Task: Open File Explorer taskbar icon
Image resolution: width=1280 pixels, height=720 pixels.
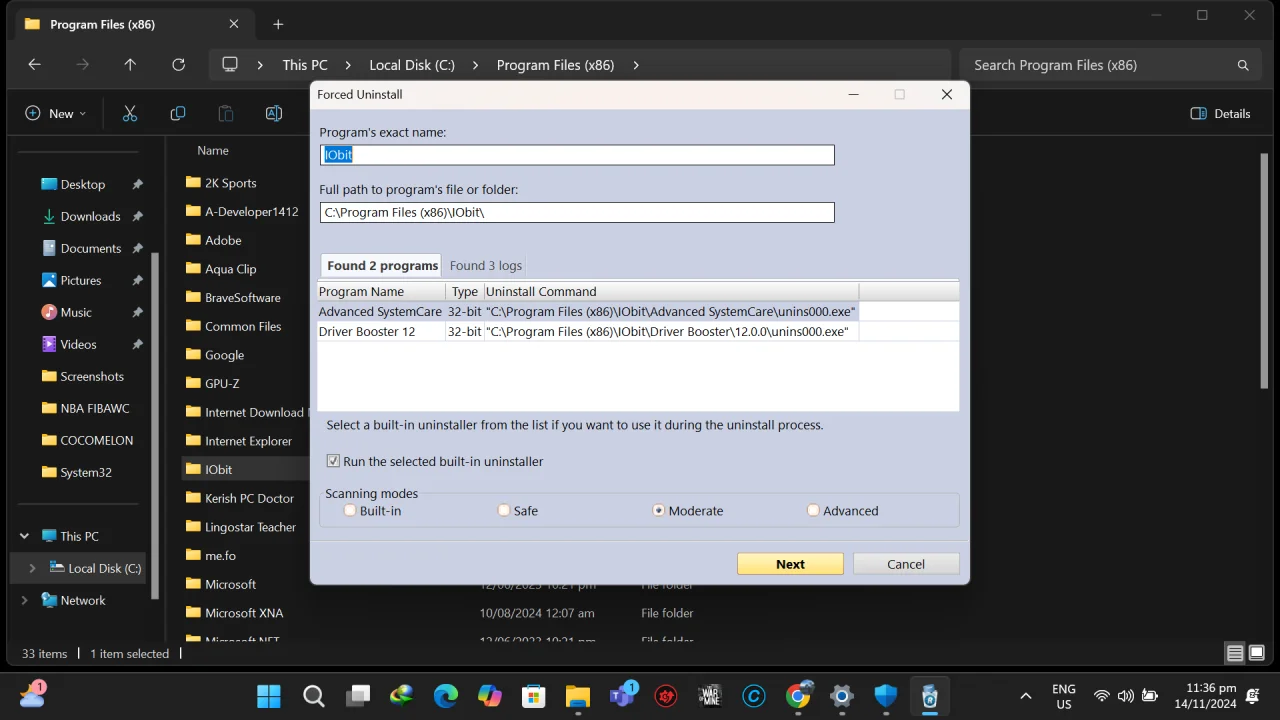Action: [x=578, y=695]
